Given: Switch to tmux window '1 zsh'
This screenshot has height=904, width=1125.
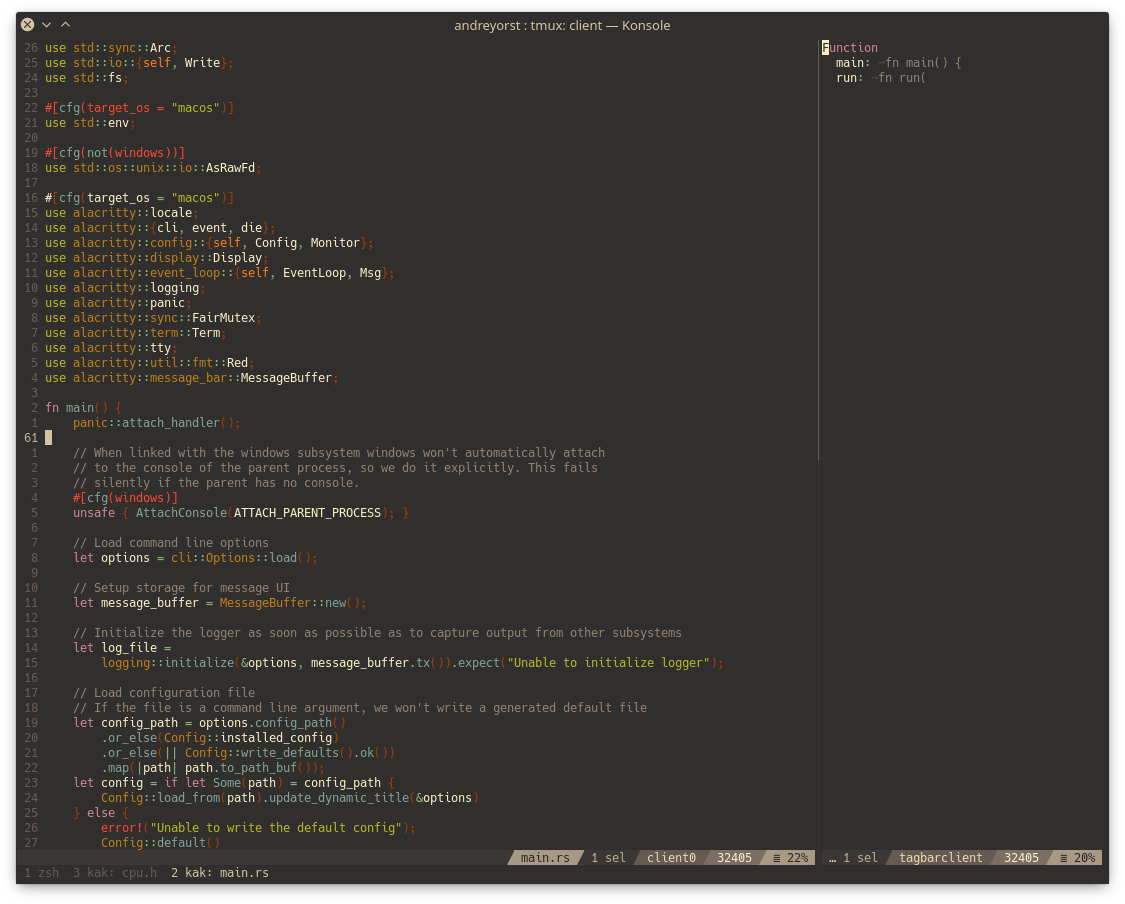Looking at the screenshot, I should coord(42,872).
